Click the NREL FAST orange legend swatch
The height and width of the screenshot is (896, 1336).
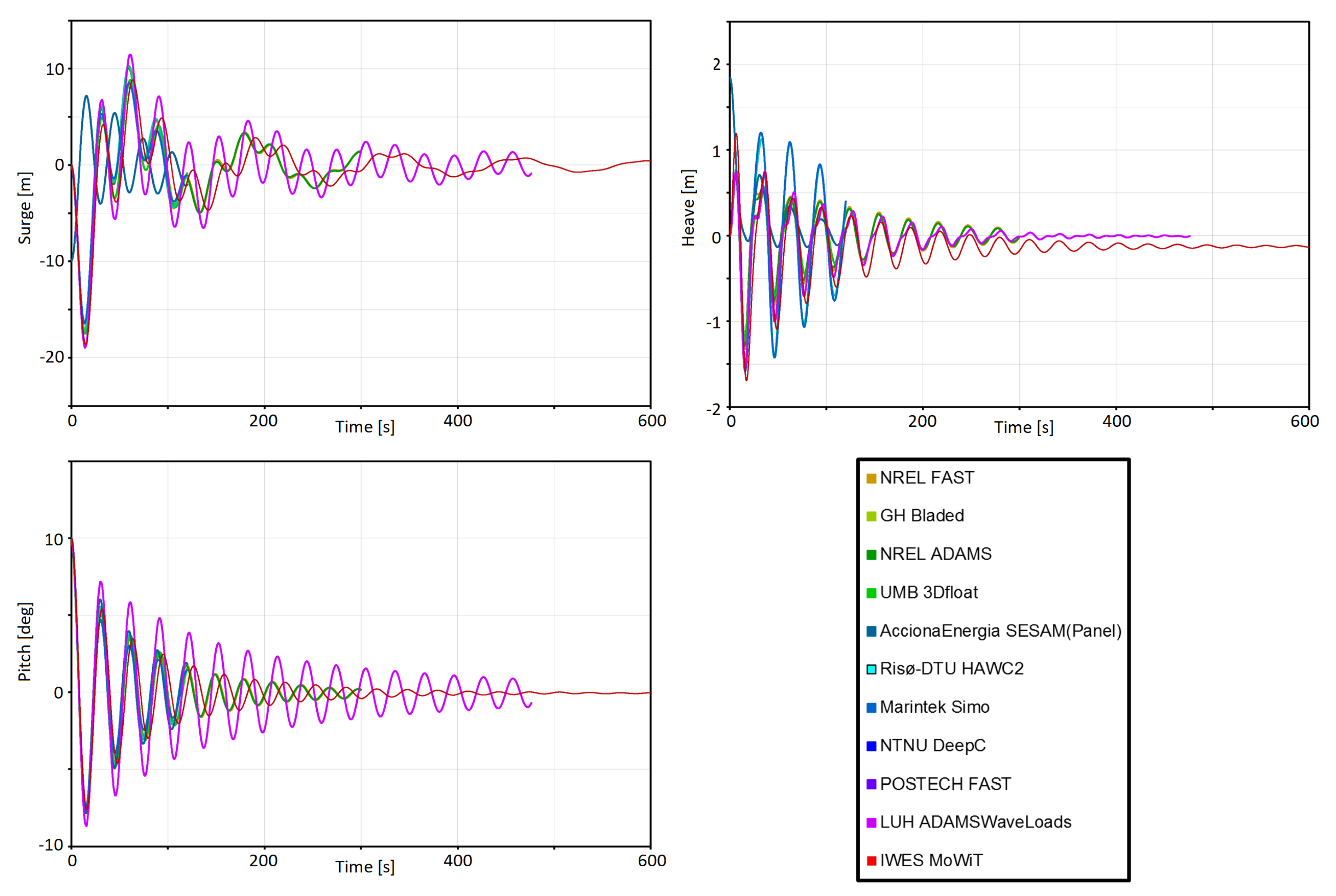click(871, 478)
